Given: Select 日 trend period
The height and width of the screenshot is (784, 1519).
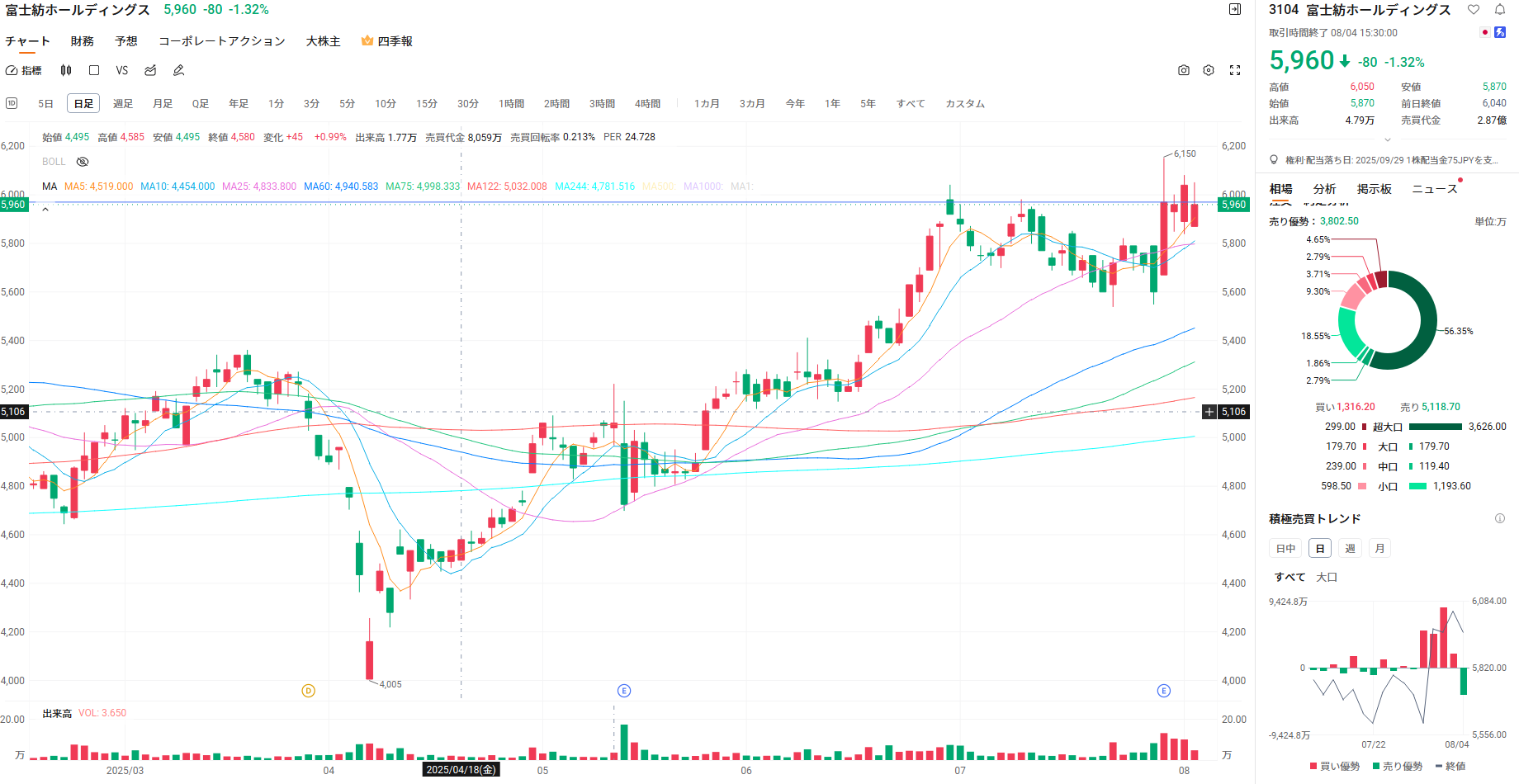Looking at the screenshot, I should tap(1320, 548).
